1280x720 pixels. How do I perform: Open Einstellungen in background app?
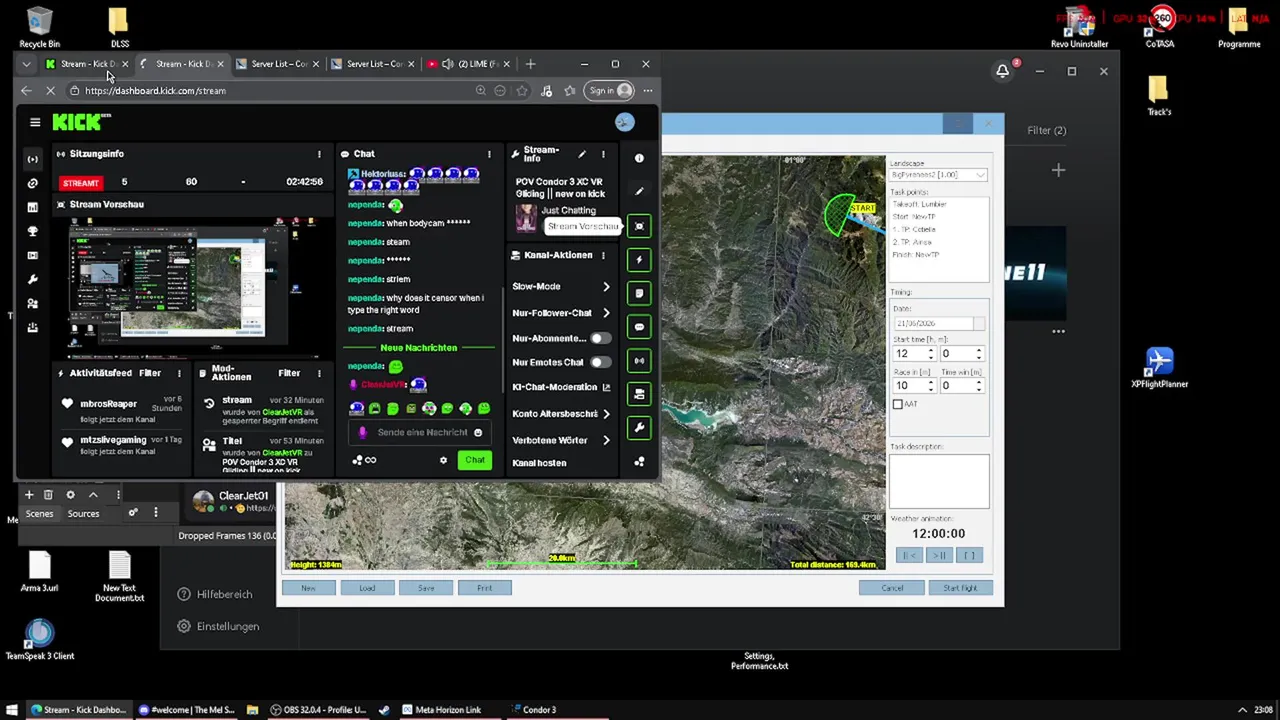pyautogui.click(x=218, y=627)
